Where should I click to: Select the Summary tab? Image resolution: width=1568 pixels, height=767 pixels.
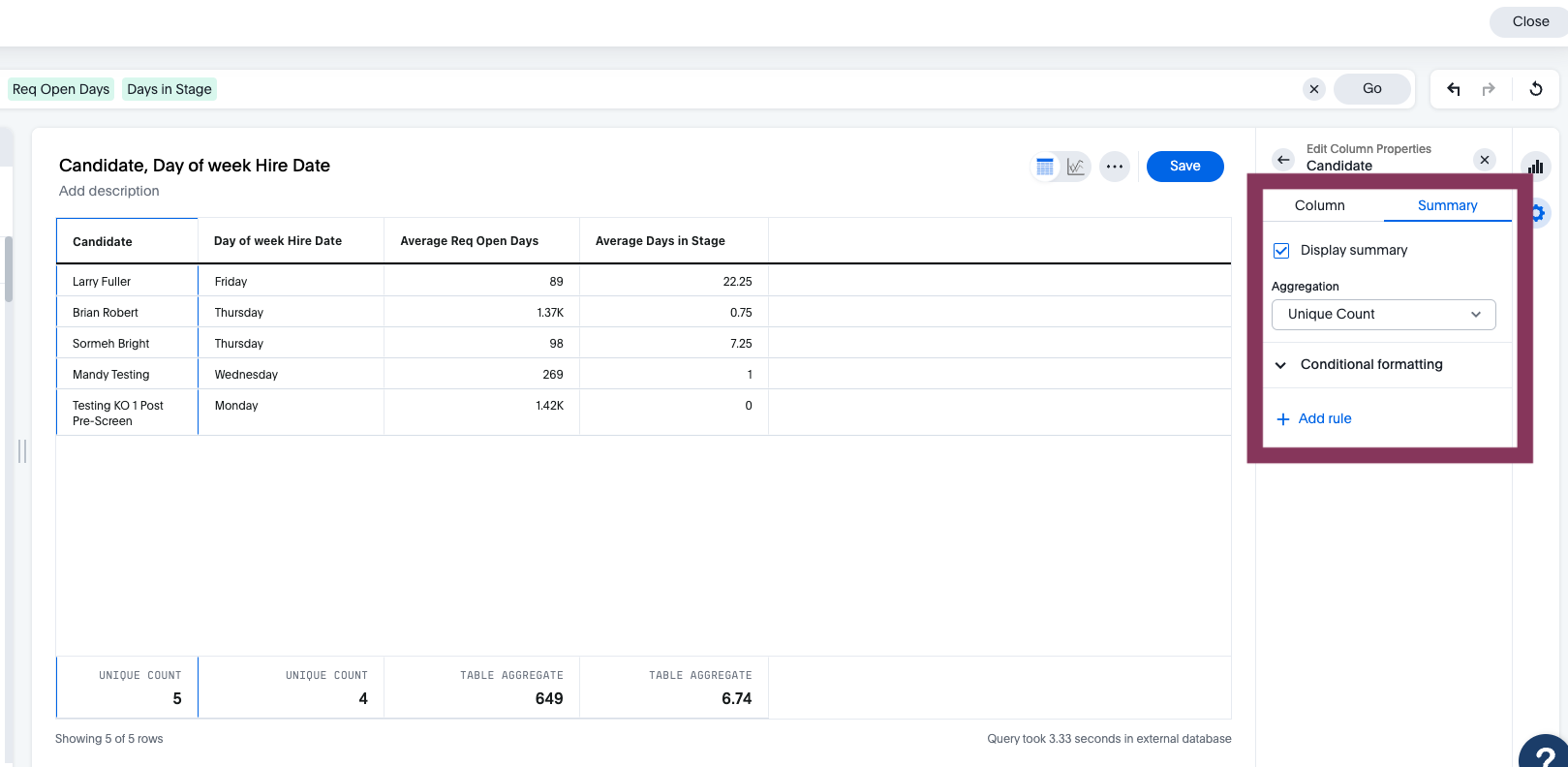(1447, 205)
